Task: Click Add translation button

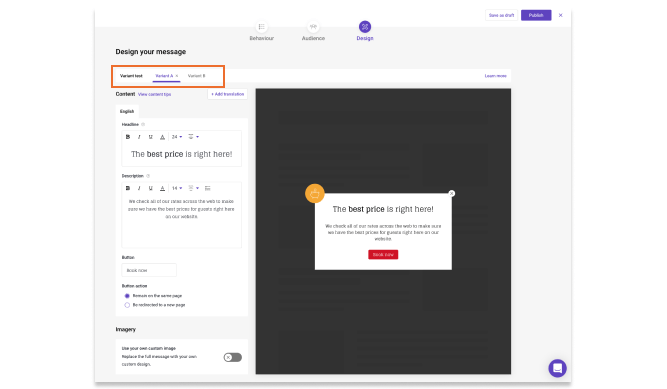Action: (228, 94)
